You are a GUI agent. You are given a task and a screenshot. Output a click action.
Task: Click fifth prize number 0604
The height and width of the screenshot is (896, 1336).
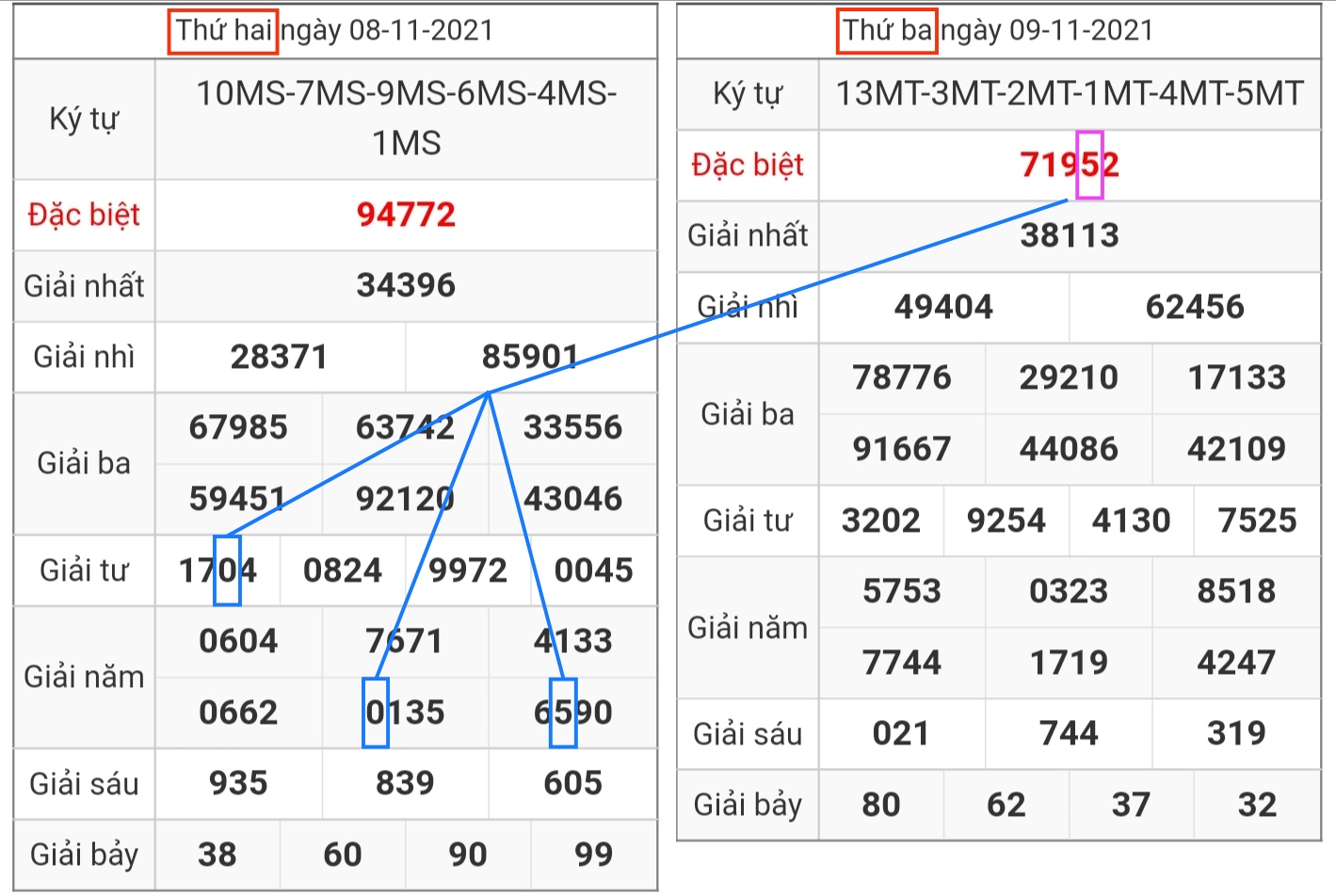click(239, 642)
